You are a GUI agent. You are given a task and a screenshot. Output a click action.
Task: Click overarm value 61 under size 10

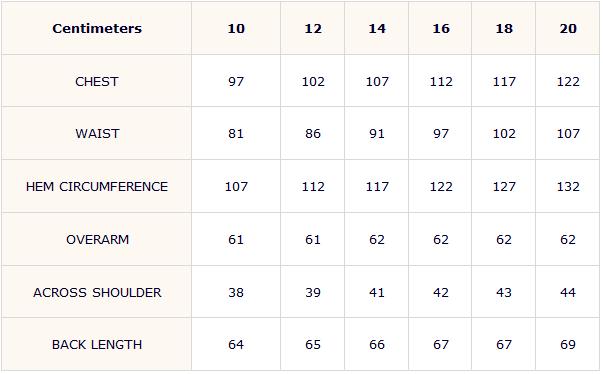tap(236, 239)
